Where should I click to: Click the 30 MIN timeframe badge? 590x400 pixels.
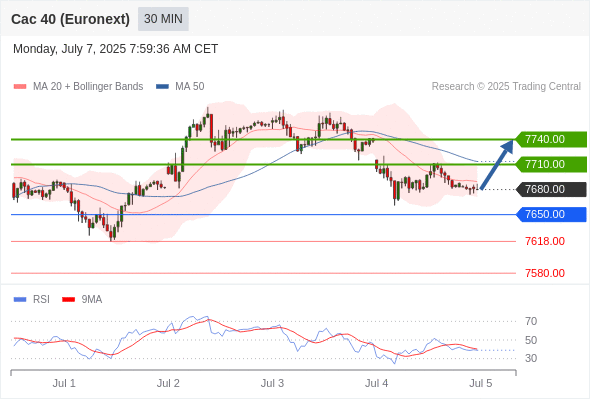pos(163,19)
